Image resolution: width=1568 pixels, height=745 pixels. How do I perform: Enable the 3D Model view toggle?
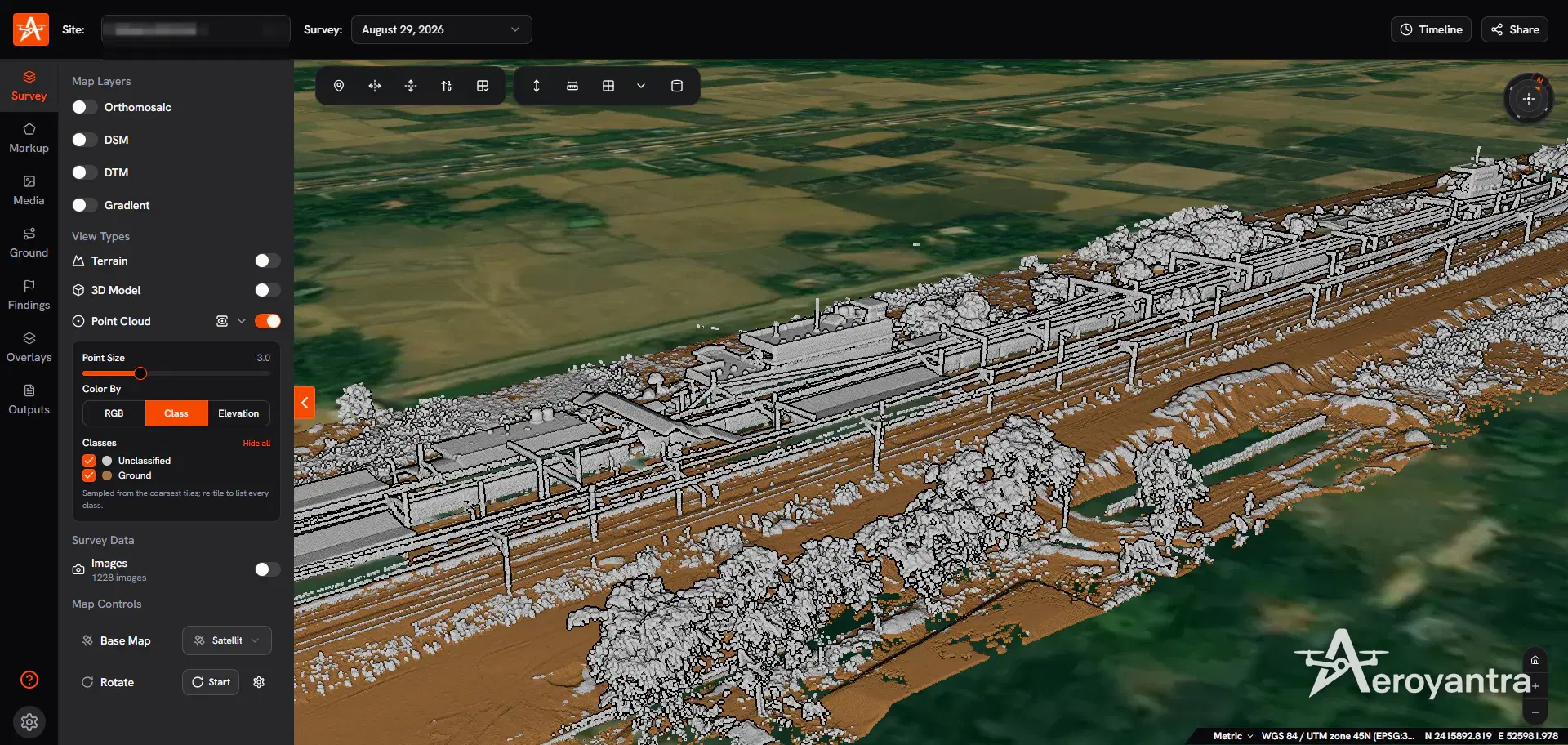[x=268, y=290]
